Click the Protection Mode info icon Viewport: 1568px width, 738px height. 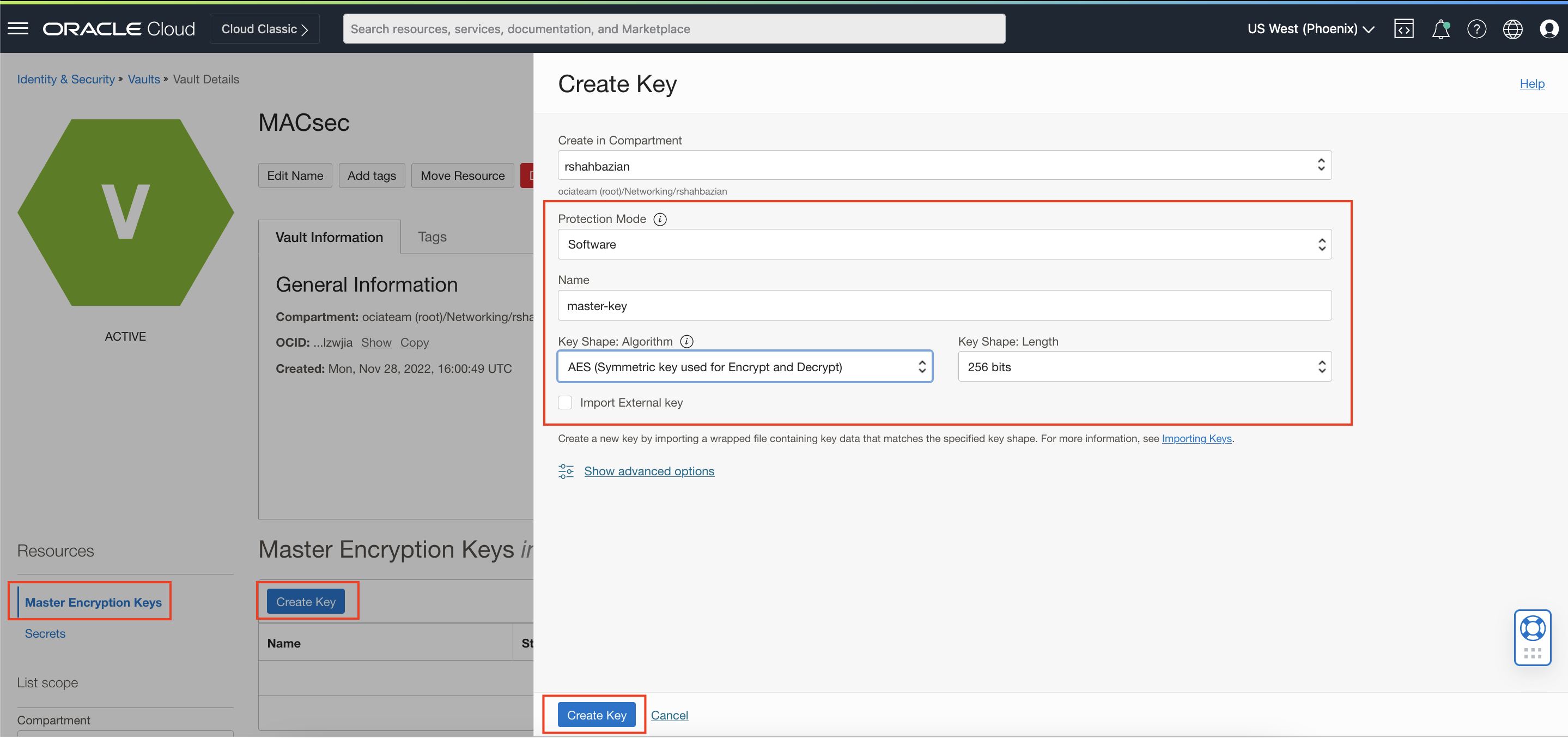660,219
